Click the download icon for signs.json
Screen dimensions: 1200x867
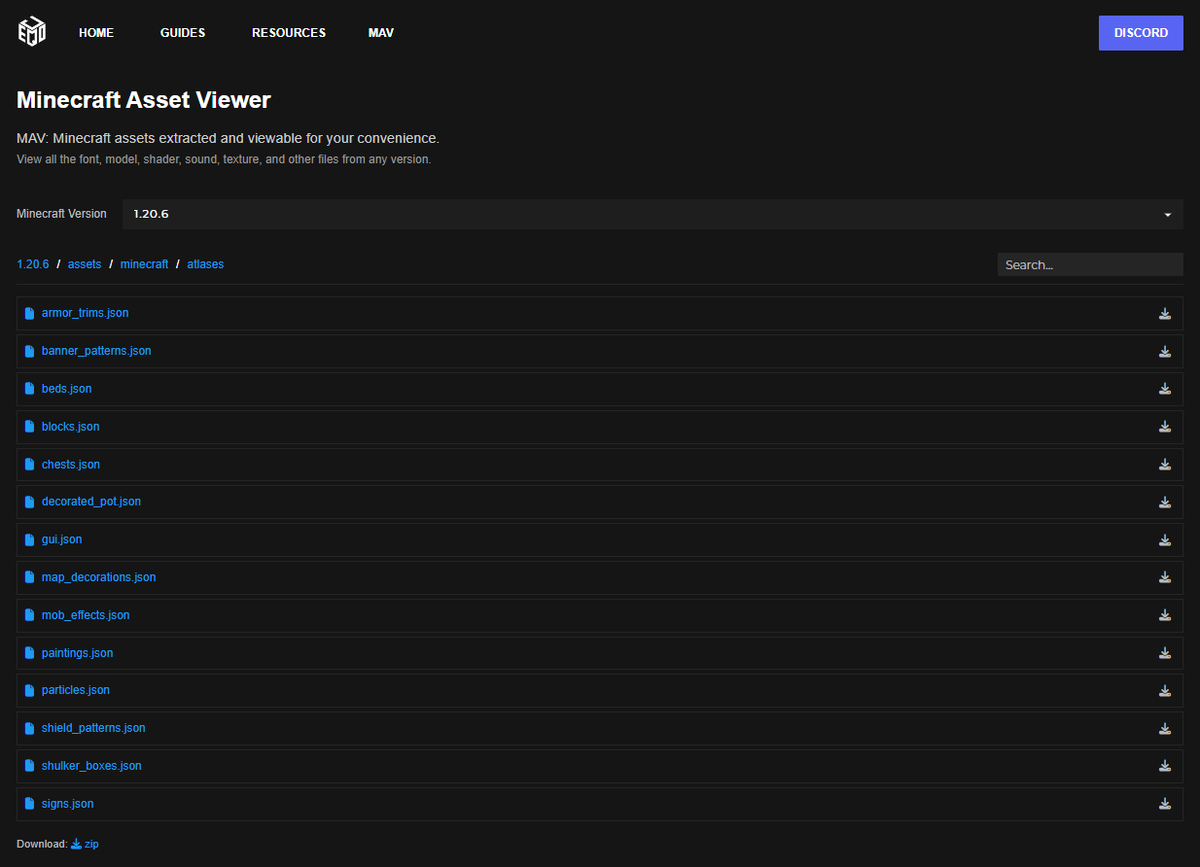(1165, 803)
